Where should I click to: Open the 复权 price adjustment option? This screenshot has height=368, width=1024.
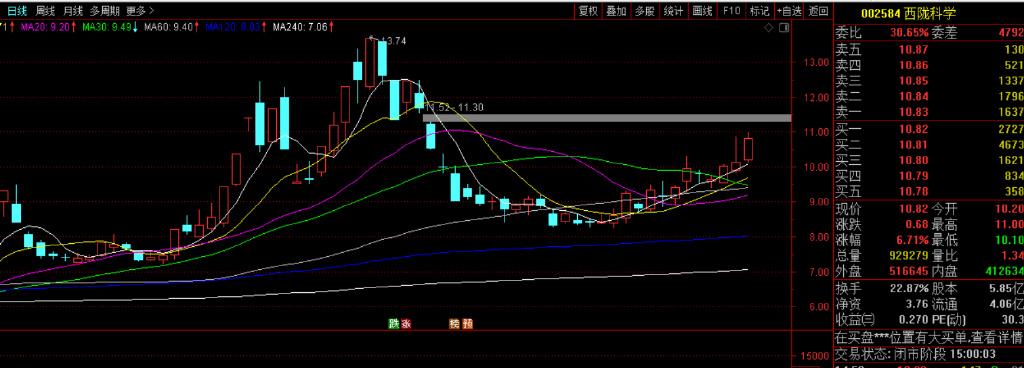pos(588,10)
